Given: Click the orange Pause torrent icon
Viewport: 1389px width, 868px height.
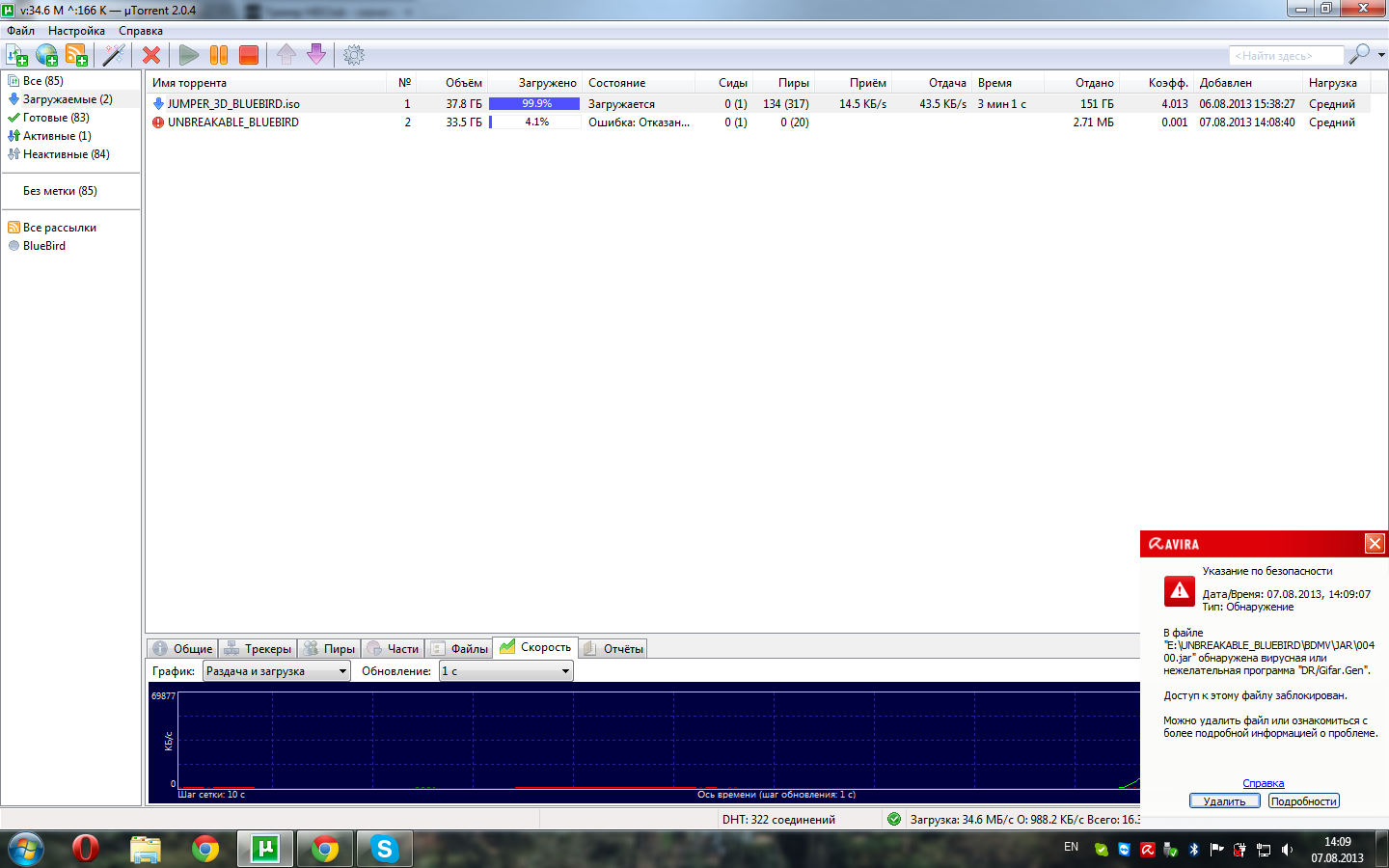Looking at the screenshot, I should pyautogui.click(x=219, y=55).
